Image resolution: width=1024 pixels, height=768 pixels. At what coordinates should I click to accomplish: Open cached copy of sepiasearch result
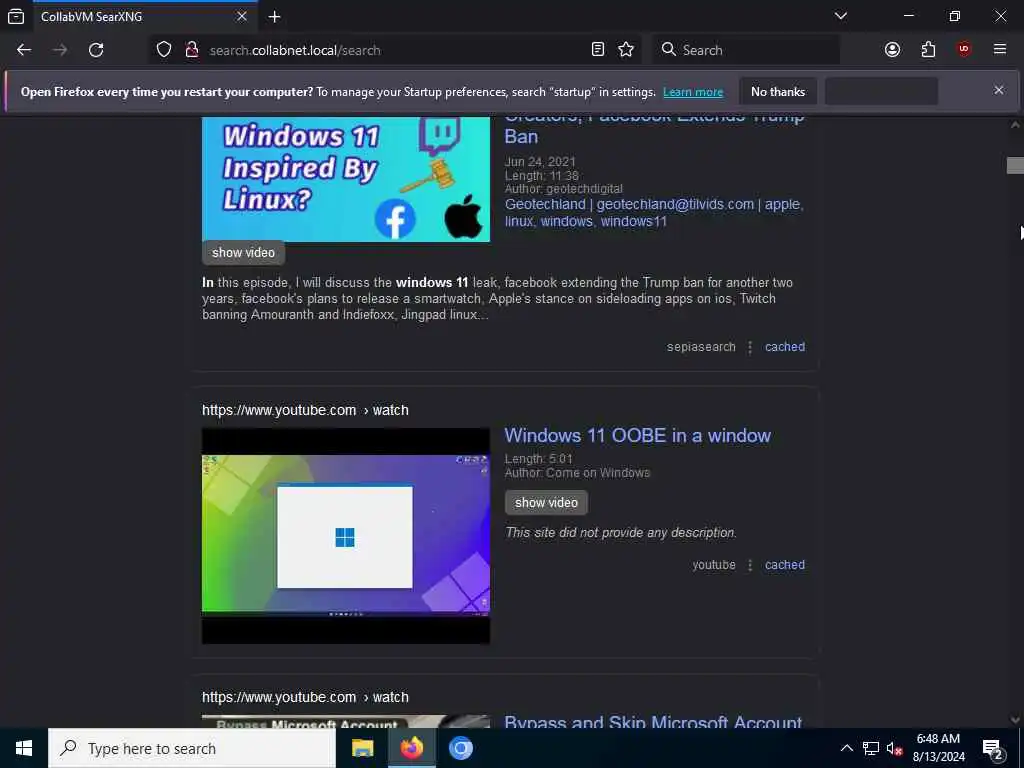[784, 347]
